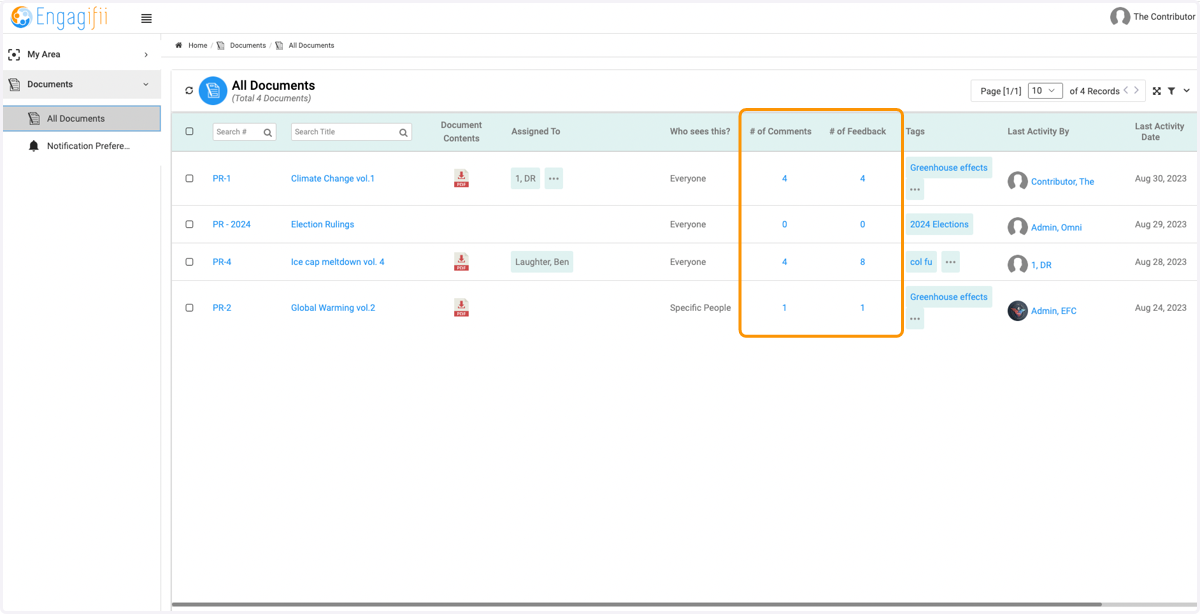Download PDF for Global Warming vol.2
The width and height of the screenshot is (1200, 614).
point(461,307)
